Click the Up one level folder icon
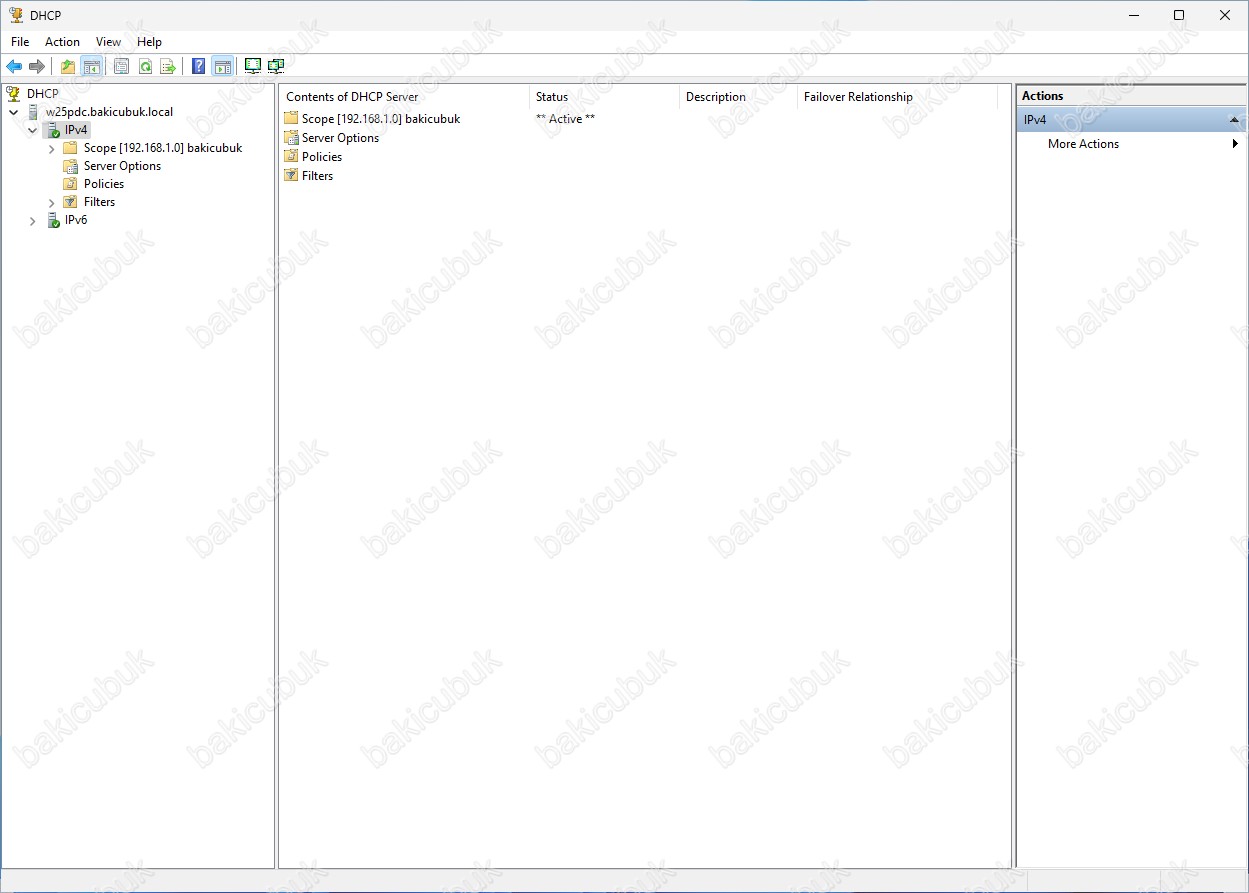The height and width of the screenshot is (893, 1249). click(68, 67)
